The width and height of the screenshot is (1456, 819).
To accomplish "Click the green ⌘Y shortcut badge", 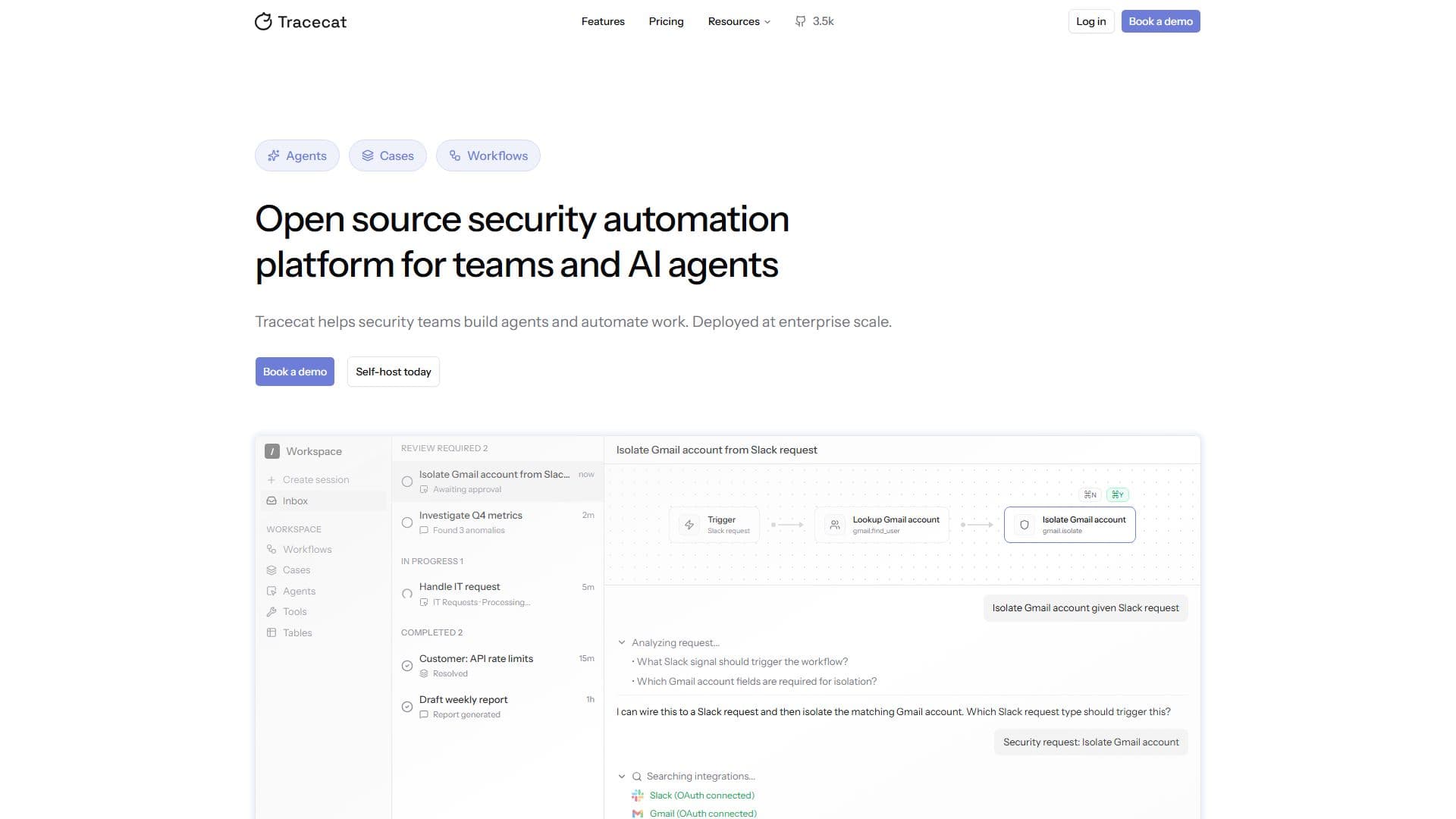I will (1118, 494).
